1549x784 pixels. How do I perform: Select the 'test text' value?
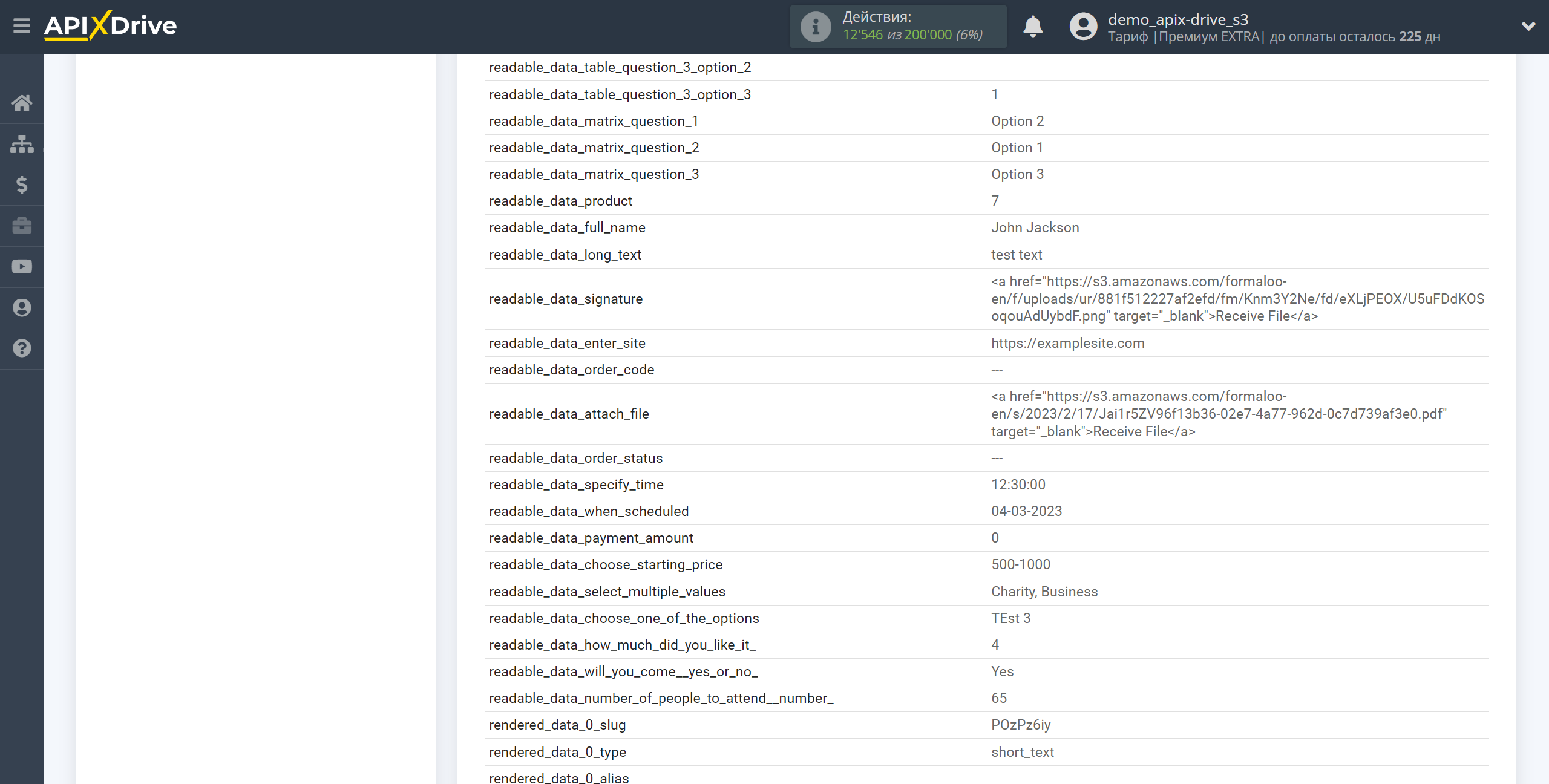(x=1016, y=255)
